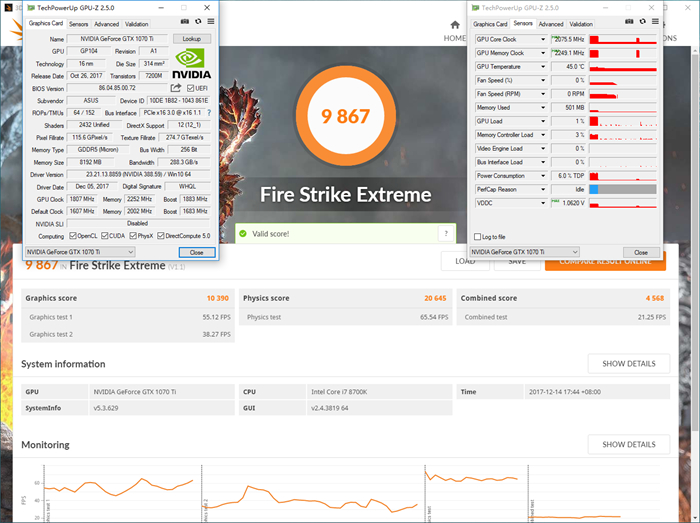This screenshot has height=523, width=700.
Task: Open the Validation tab in Sensors window
Action: pos(581,24)
